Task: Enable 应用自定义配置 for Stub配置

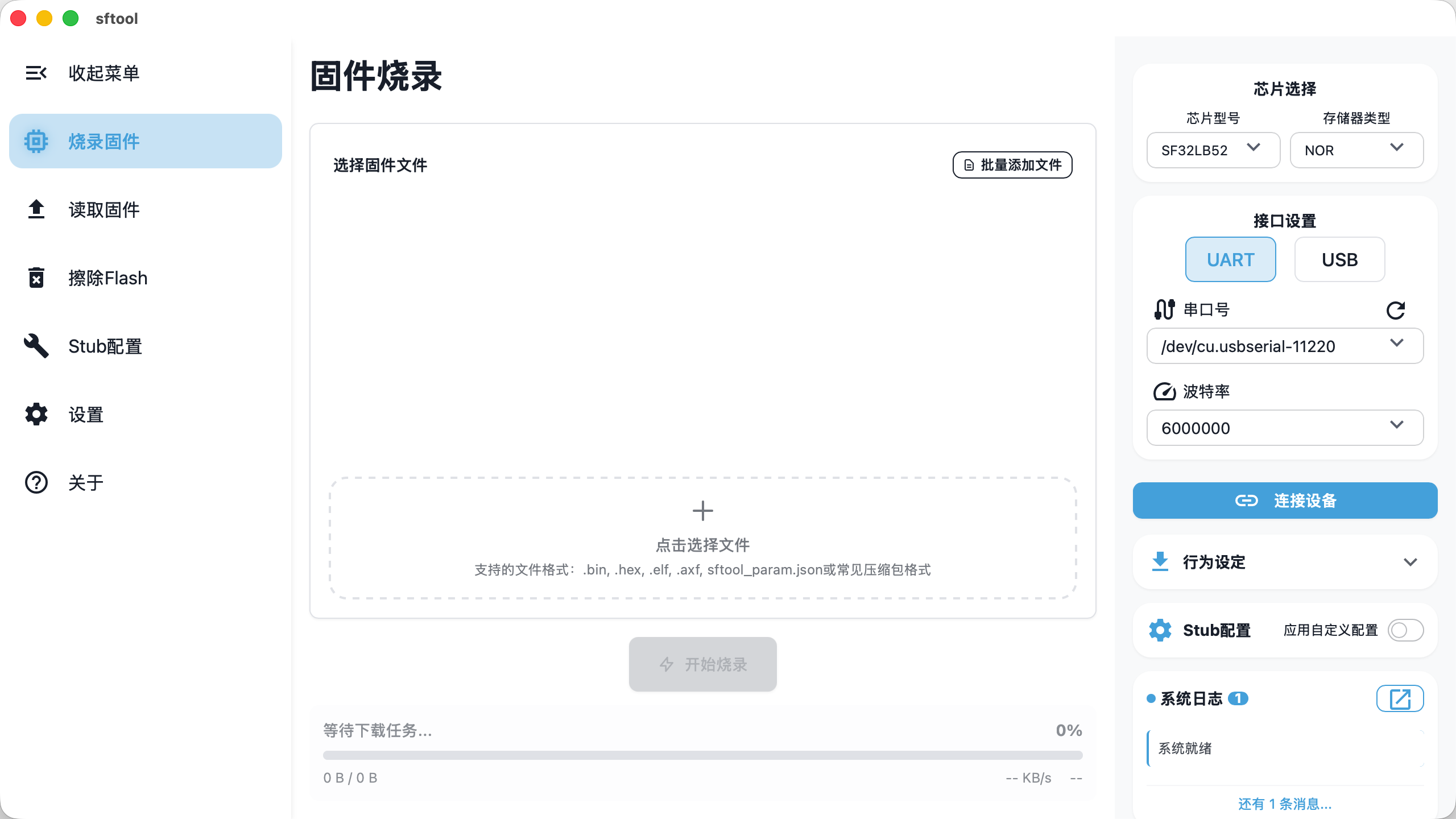Action: tap(1405, 630)
